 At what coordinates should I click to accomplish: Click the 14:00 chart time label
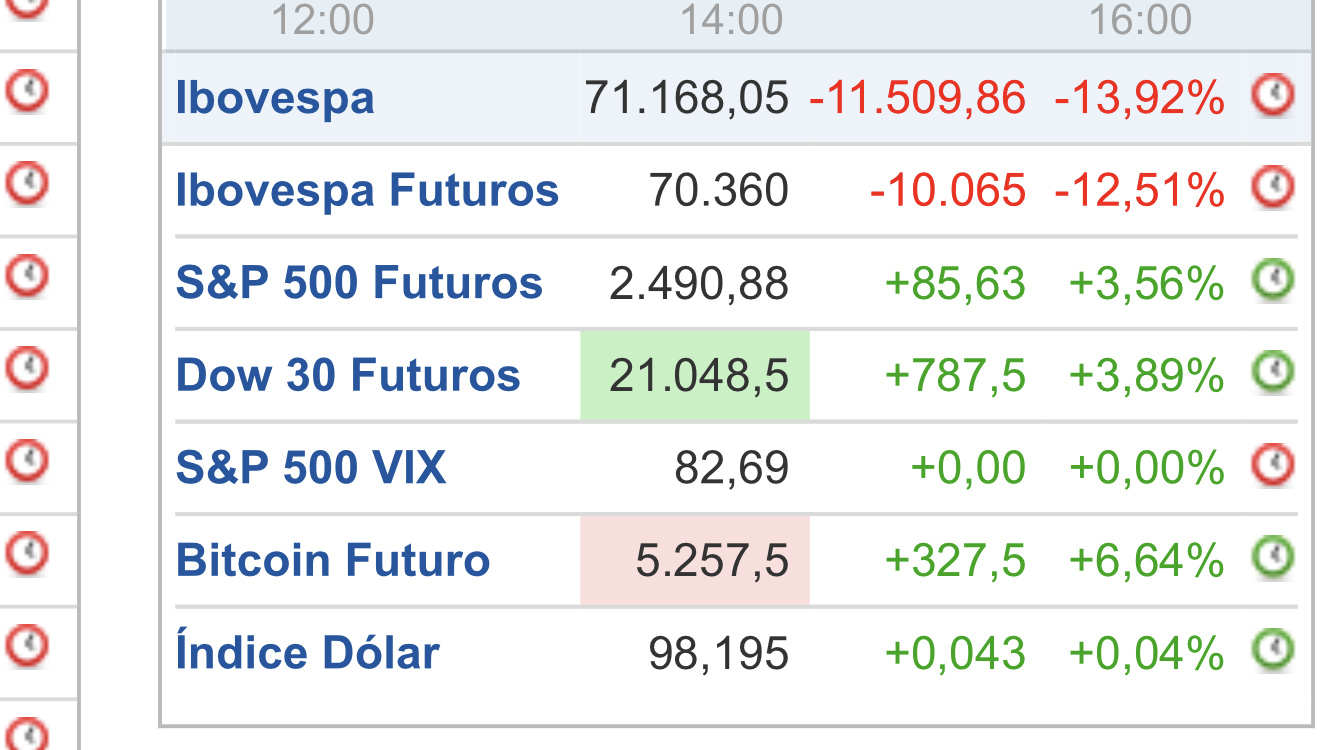tap(732, 20)
